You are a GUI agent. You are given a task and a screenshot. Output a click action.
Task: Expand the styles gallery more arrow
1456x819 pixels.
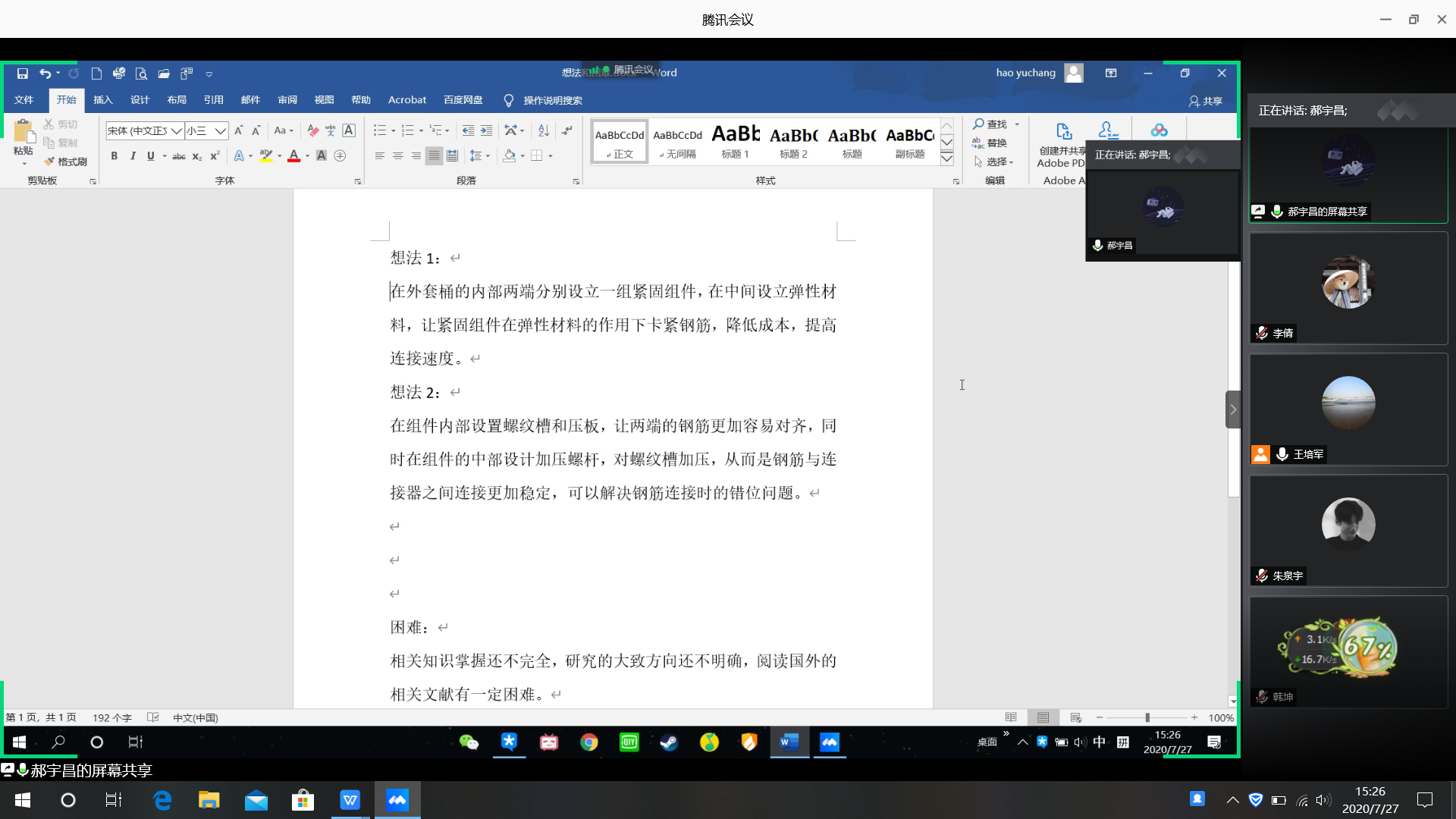coord(947,158)
